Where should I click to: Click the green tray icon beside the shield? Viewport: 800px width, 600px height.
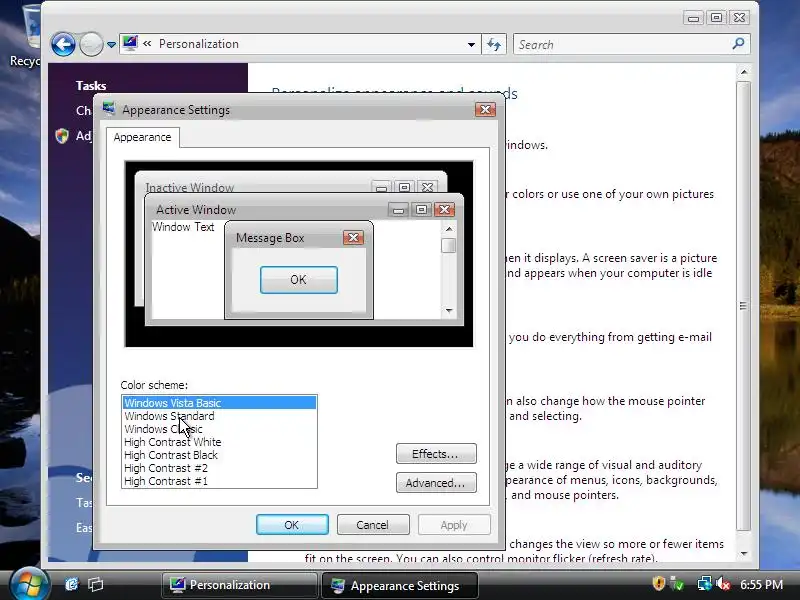(x=678, y=584)
